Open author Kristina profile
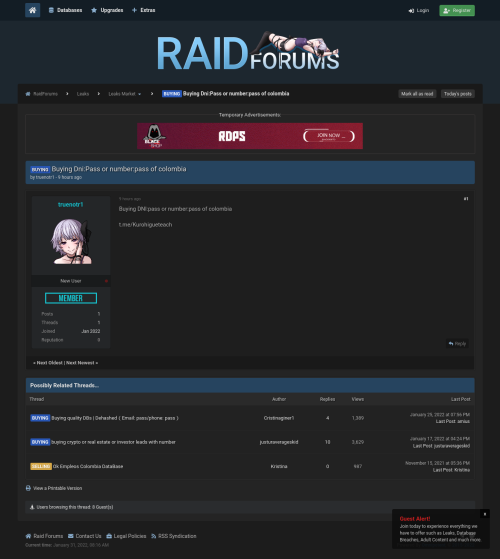 point(279,466)
